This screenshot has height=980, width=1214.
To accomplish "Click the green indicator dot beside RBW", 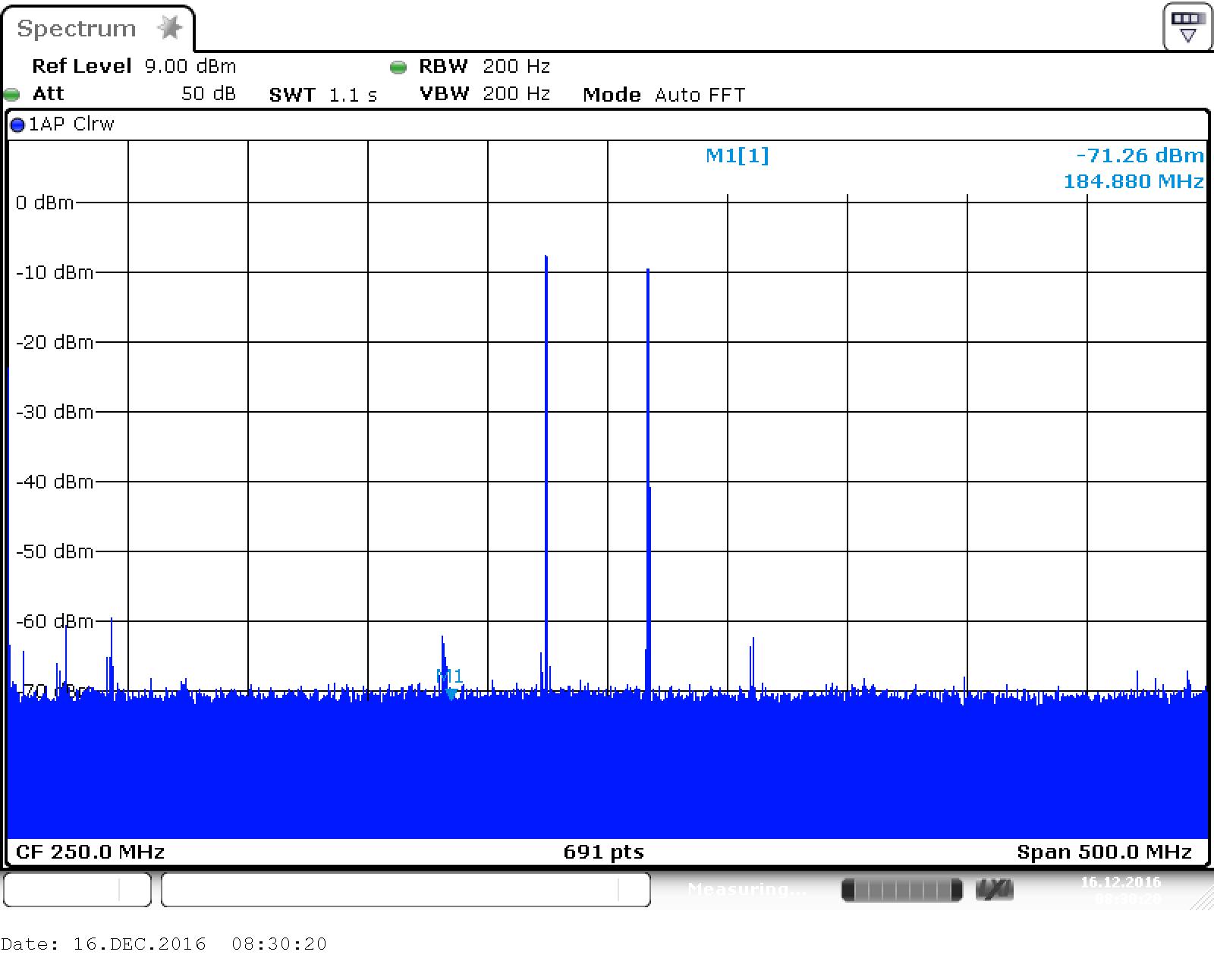I will click(x=398, y=68).
